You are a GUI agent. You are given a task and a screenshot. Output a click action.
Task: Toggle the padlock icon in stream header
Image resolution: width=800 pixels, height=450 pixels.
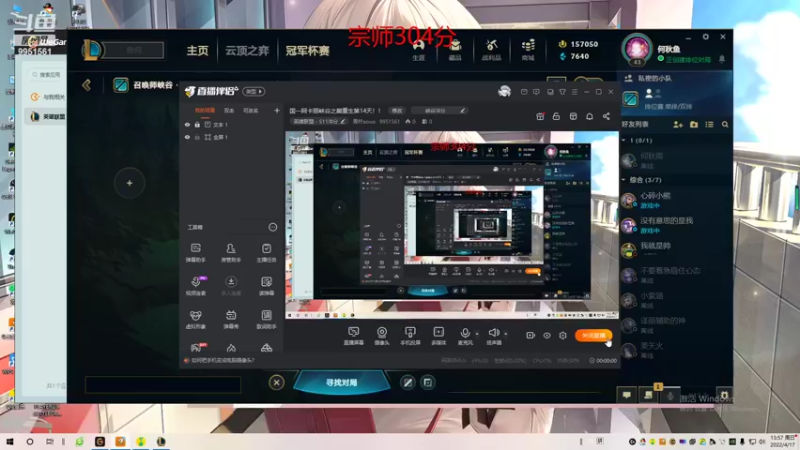click(x=556, y=116)
